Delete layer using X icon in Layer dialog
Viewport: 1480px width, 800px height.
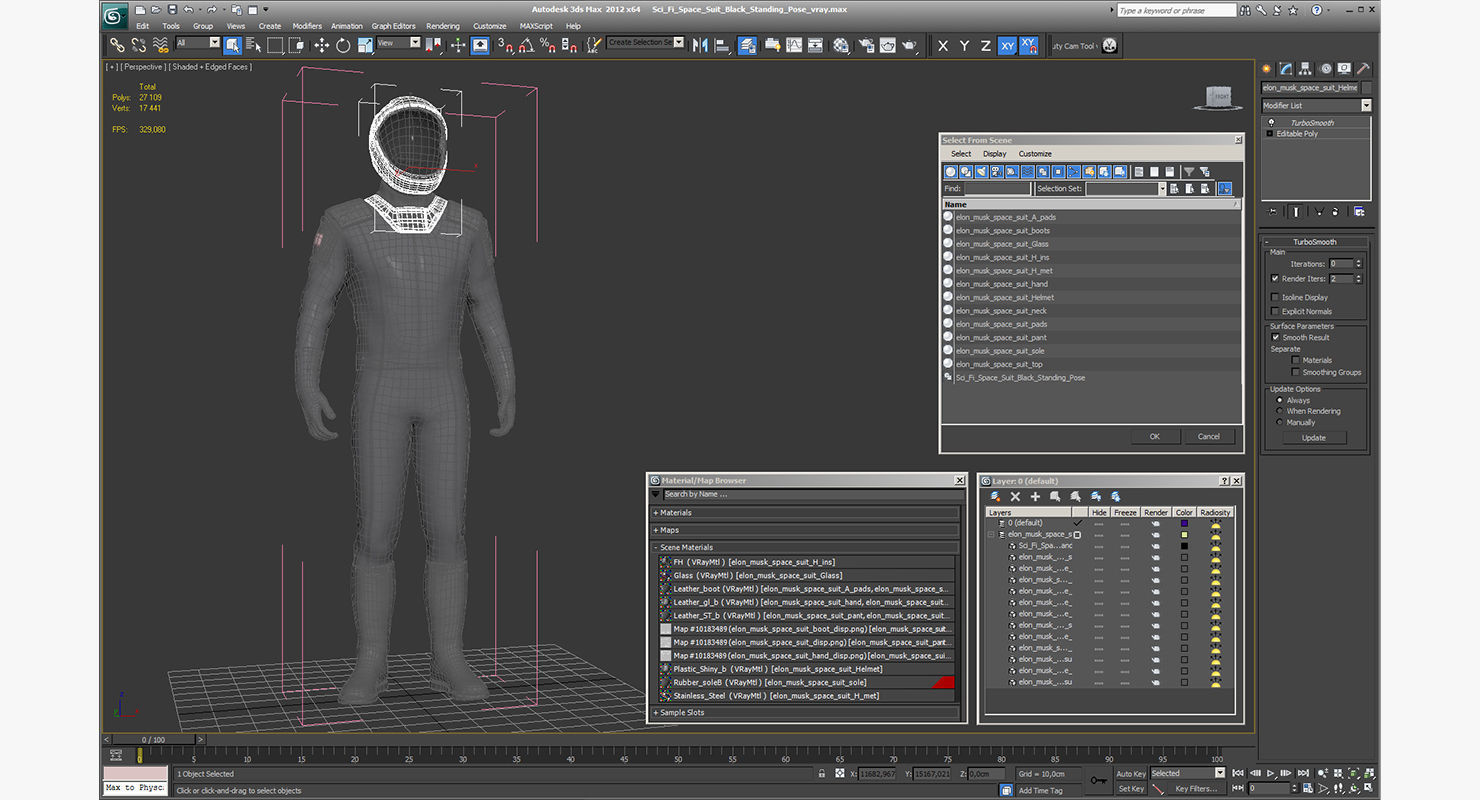[x=1015, y=496]
